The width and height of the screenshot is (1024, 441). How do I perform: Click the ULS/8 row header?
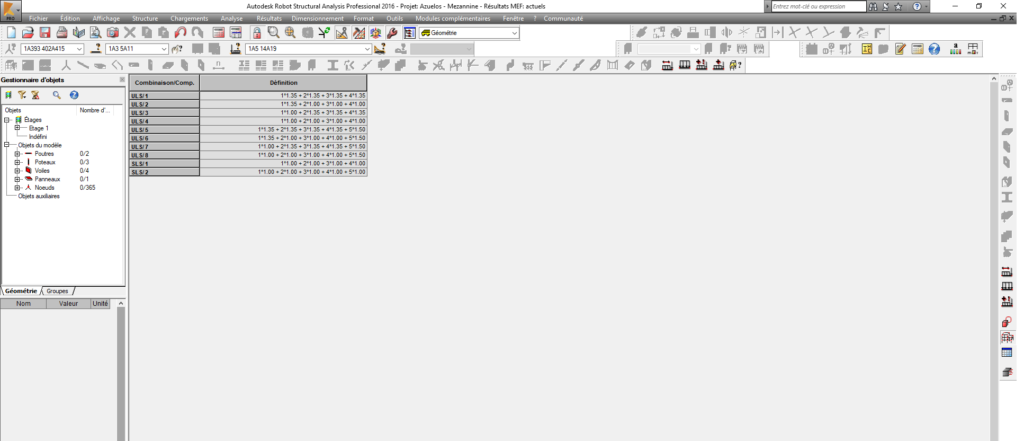pos(165,155)
